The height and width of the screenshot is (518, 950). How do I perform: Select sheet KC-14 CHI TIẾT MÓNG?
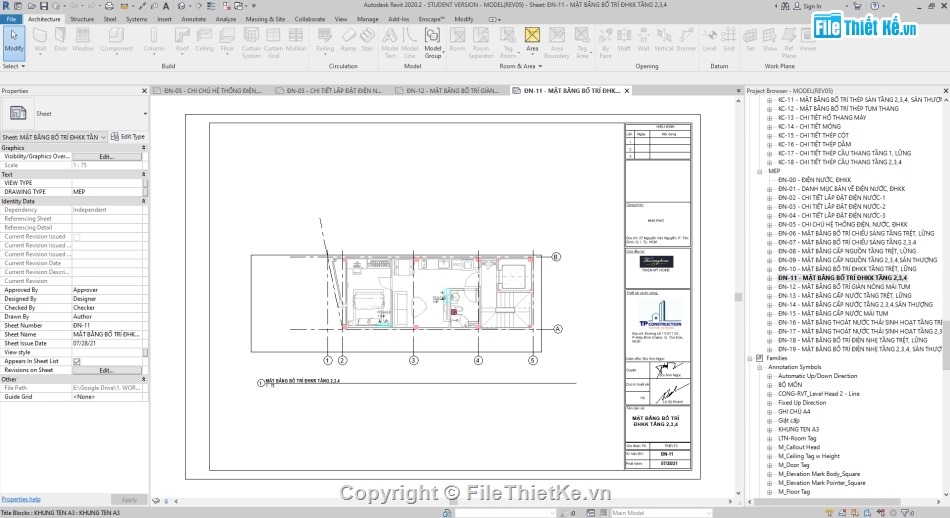coord(809,127)
